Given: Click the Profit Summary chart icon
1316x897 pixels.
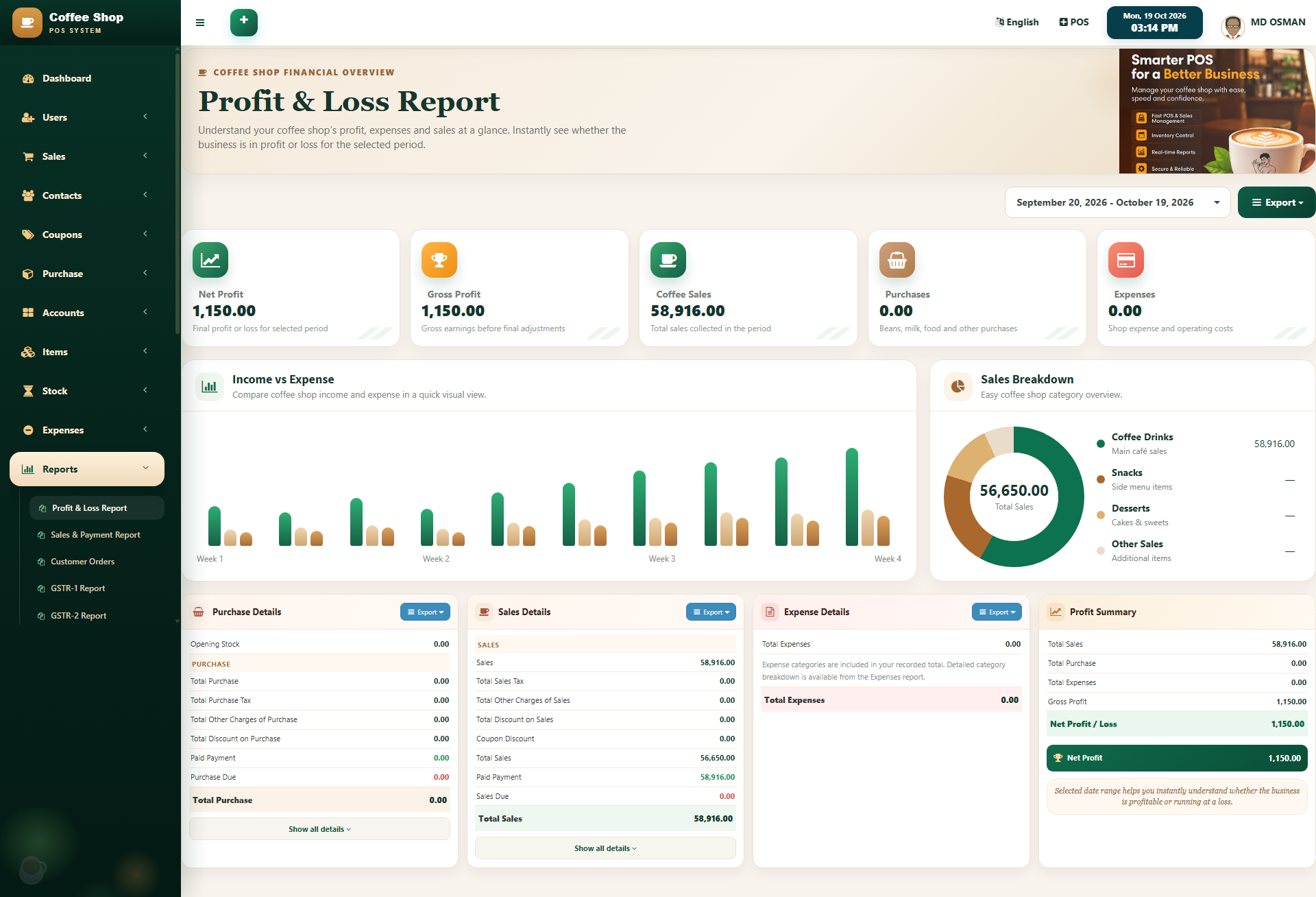Looking at the screenshot, I should 1056,612.
